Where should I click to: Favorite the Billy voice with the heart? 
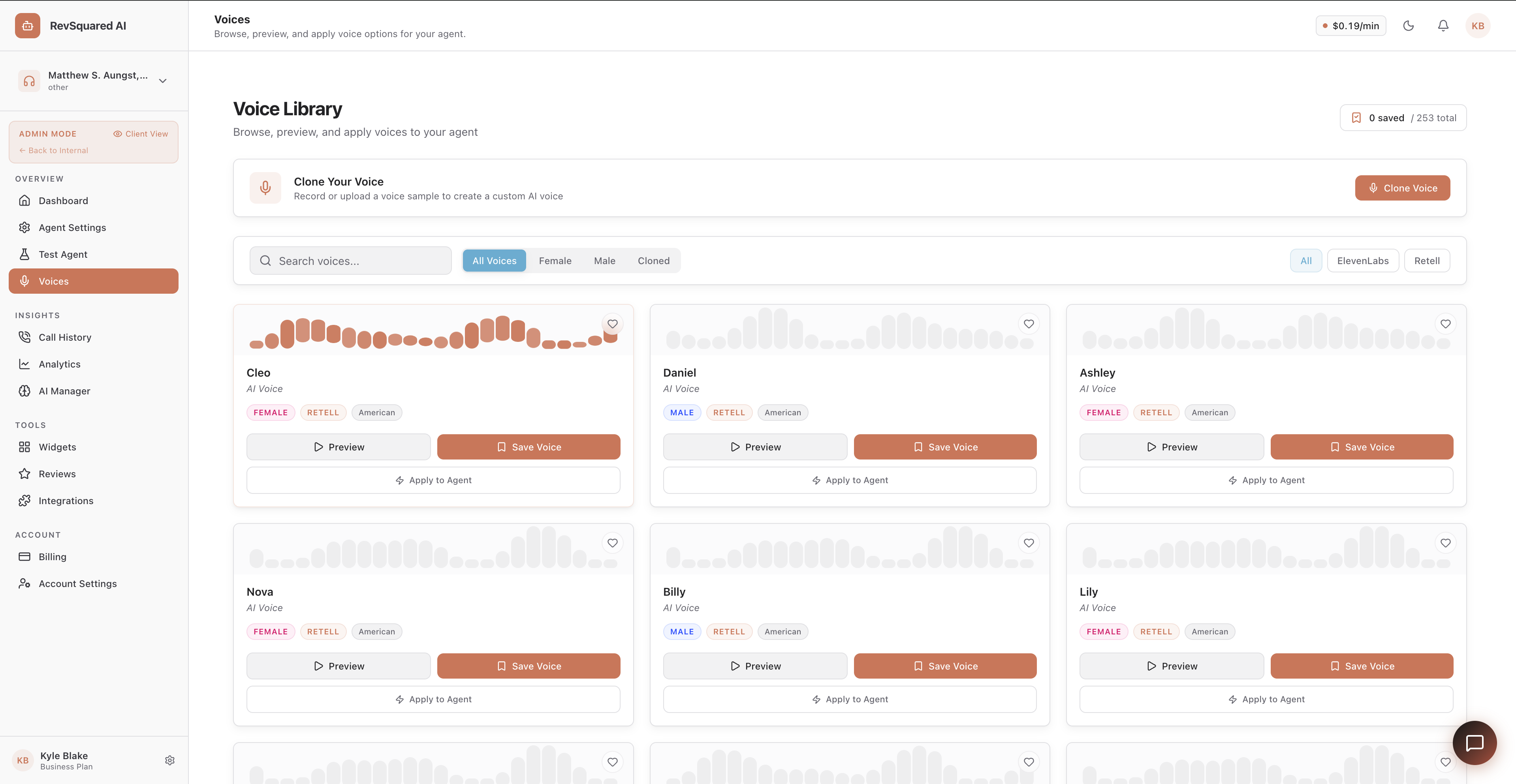1029,543
